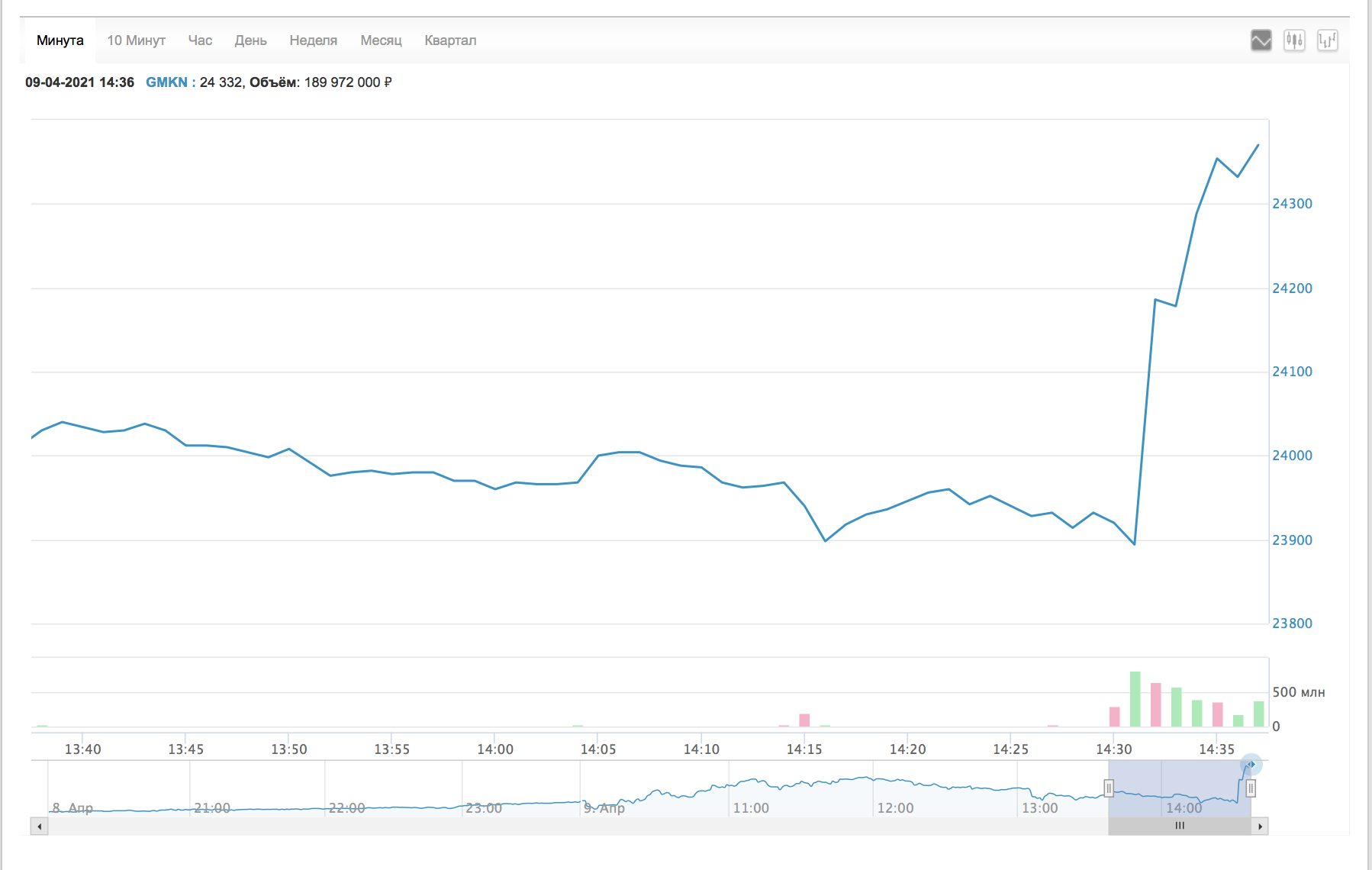Image resolution: width=1372 pixels, height=870 pixels.
Task: Click the right scroll arrow of navigator
Action: click(x=1260, y=826)
